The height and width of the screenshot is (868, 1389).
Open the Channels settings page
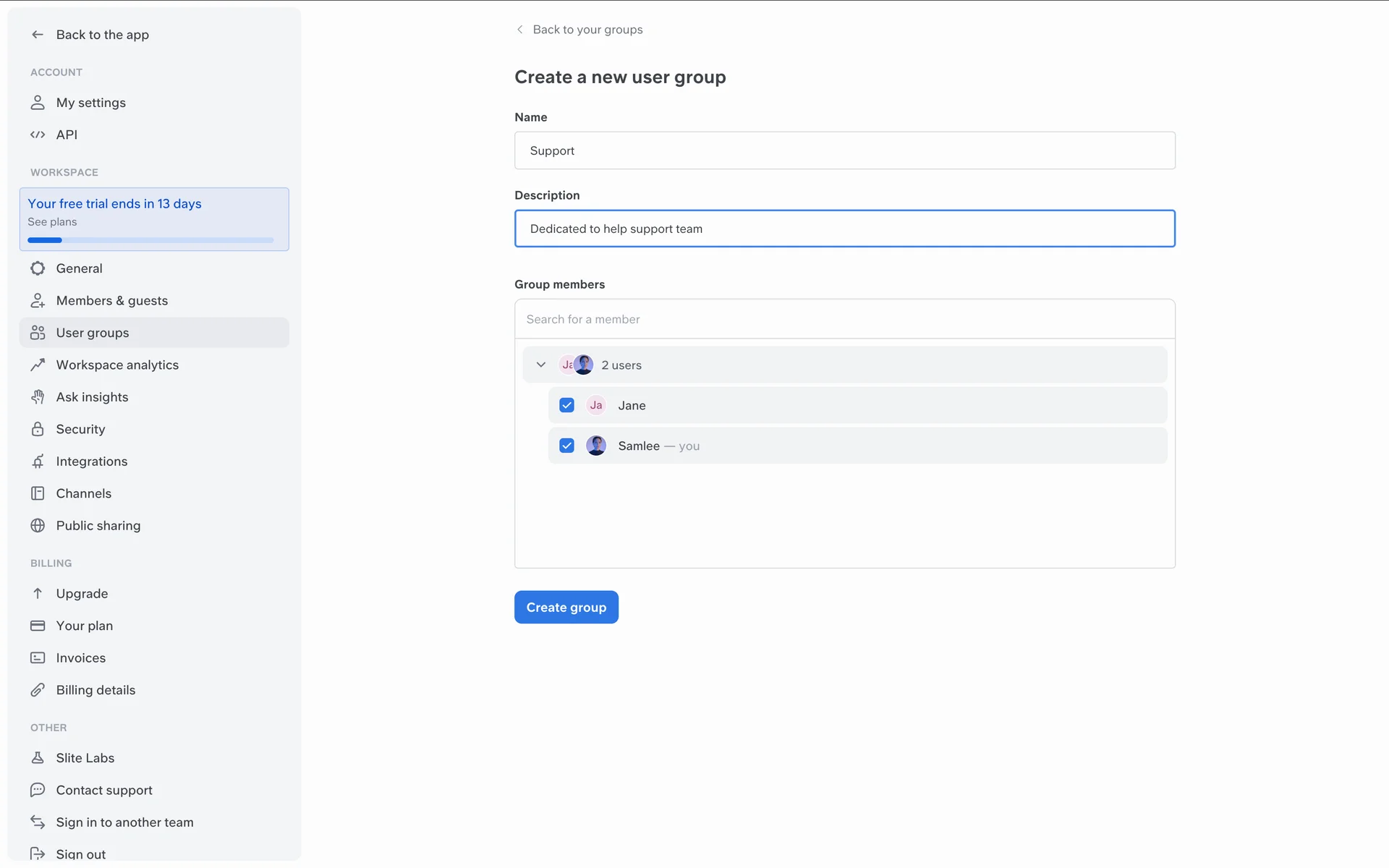click(84, 493)
